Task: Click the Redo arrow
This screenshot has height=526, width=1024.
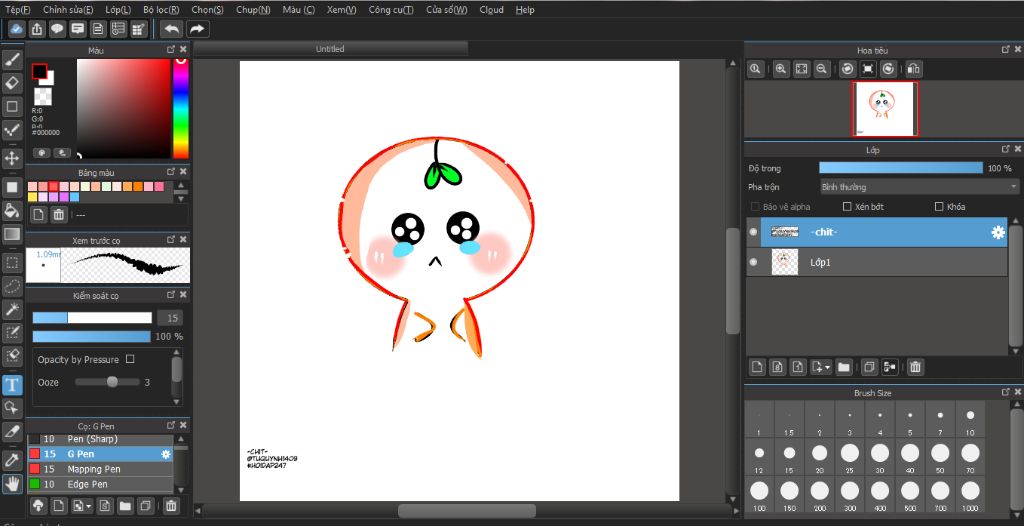Action: (x=197, y=29)
